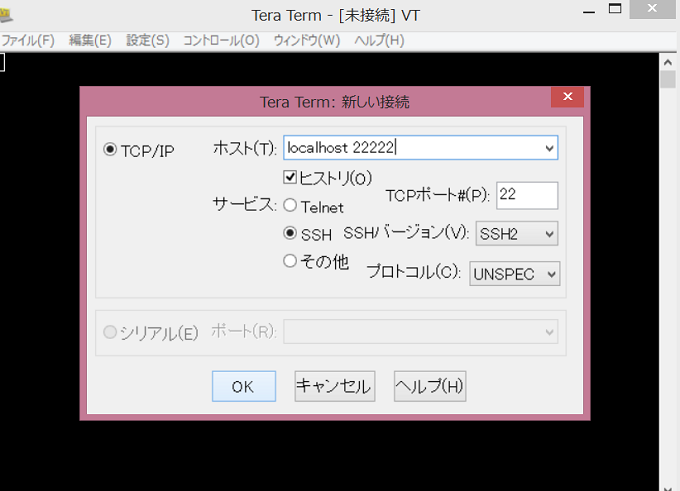This screenshot has height=491, width=680.
Task: Confirm connection with OK button
Action: pyautogui.click(x=244, y=386)
